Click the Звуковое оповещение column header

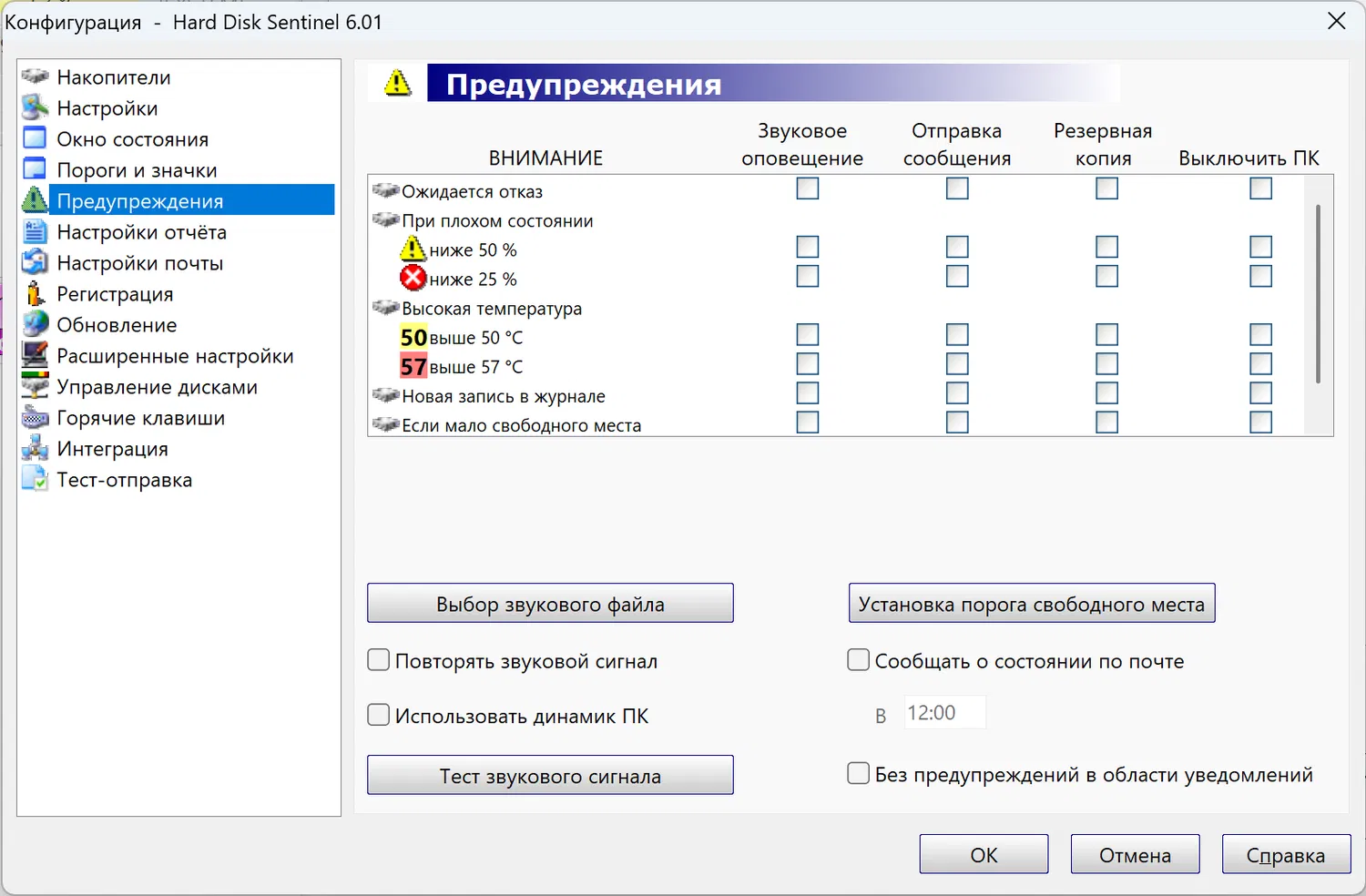click(x=802, y=145)
